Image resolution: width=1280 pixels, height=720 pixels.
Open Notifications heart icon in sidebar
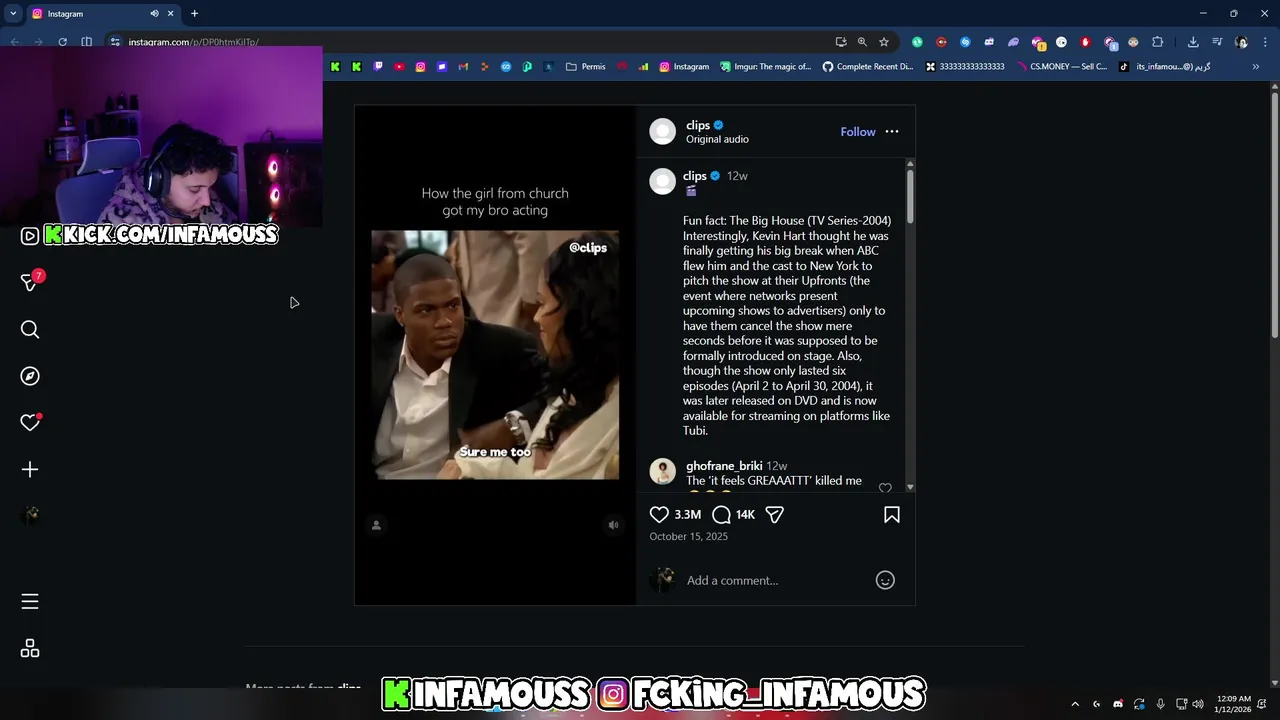pos(30,423)
